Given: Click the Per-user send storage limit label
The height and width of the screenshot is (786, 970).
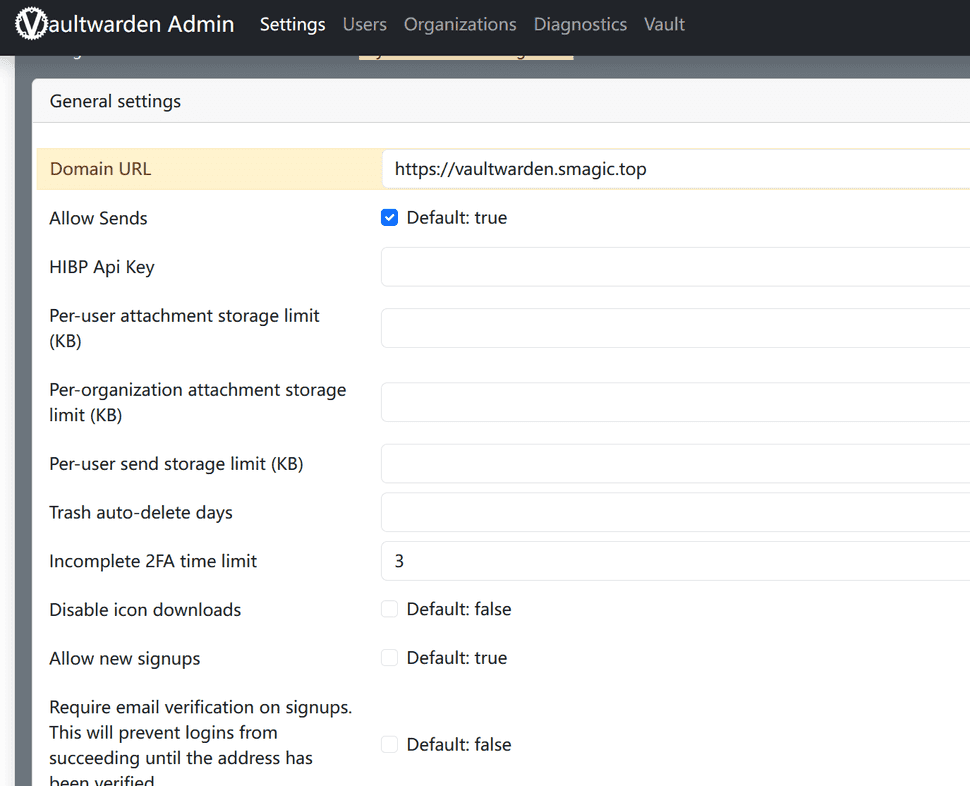Looking at the screenshot, I should coord(176,464).
